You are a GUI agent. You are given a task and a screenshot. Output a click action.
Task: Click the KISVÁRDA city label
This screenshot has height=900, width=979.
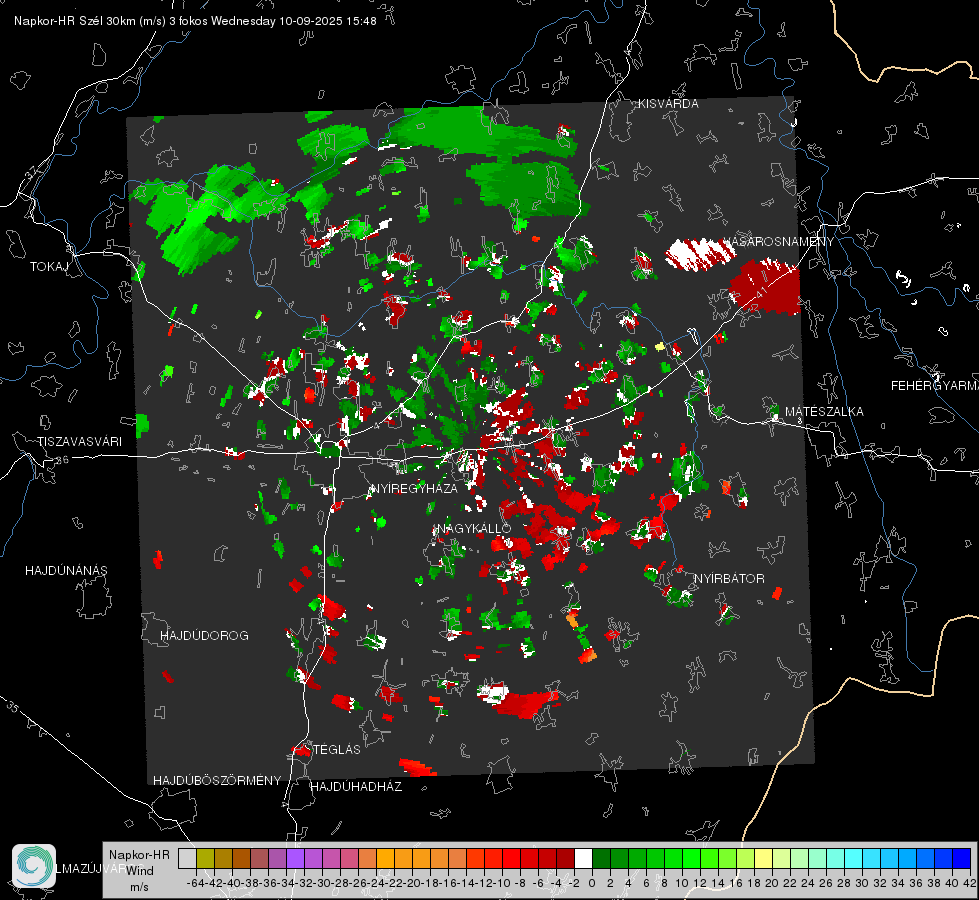click(x=668, y=104)
